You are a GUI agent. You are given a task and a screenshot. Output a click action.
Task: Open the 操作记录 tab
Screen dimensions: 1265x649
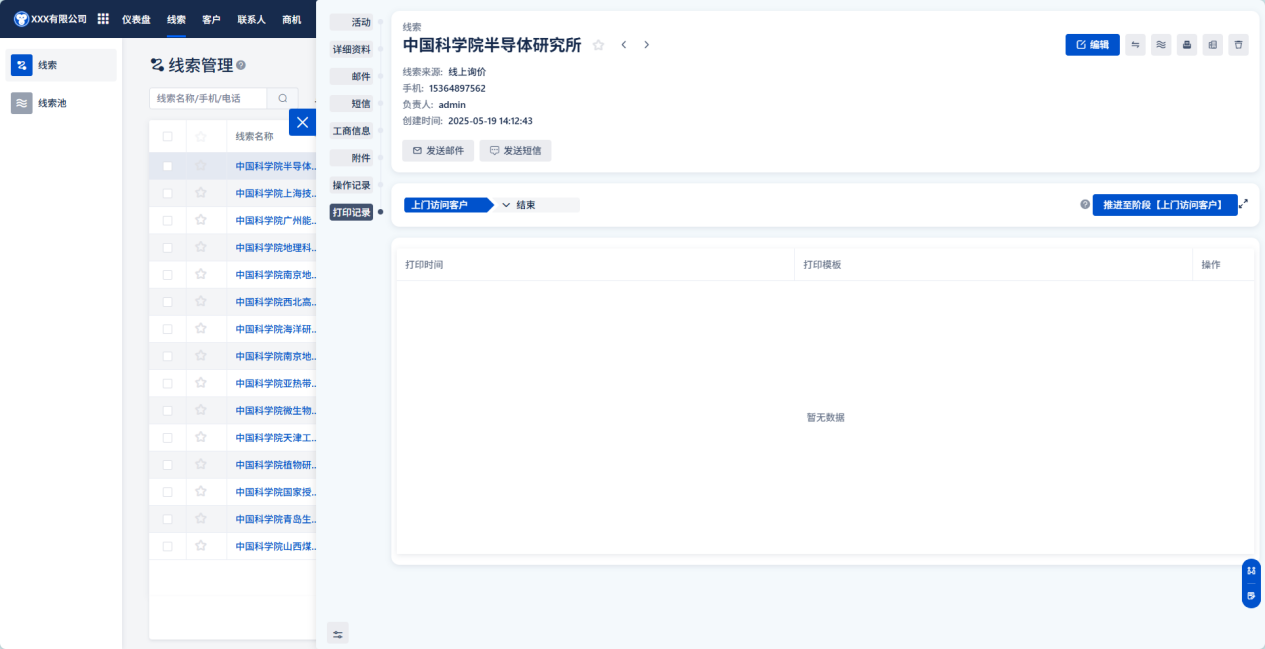point(351,185)
